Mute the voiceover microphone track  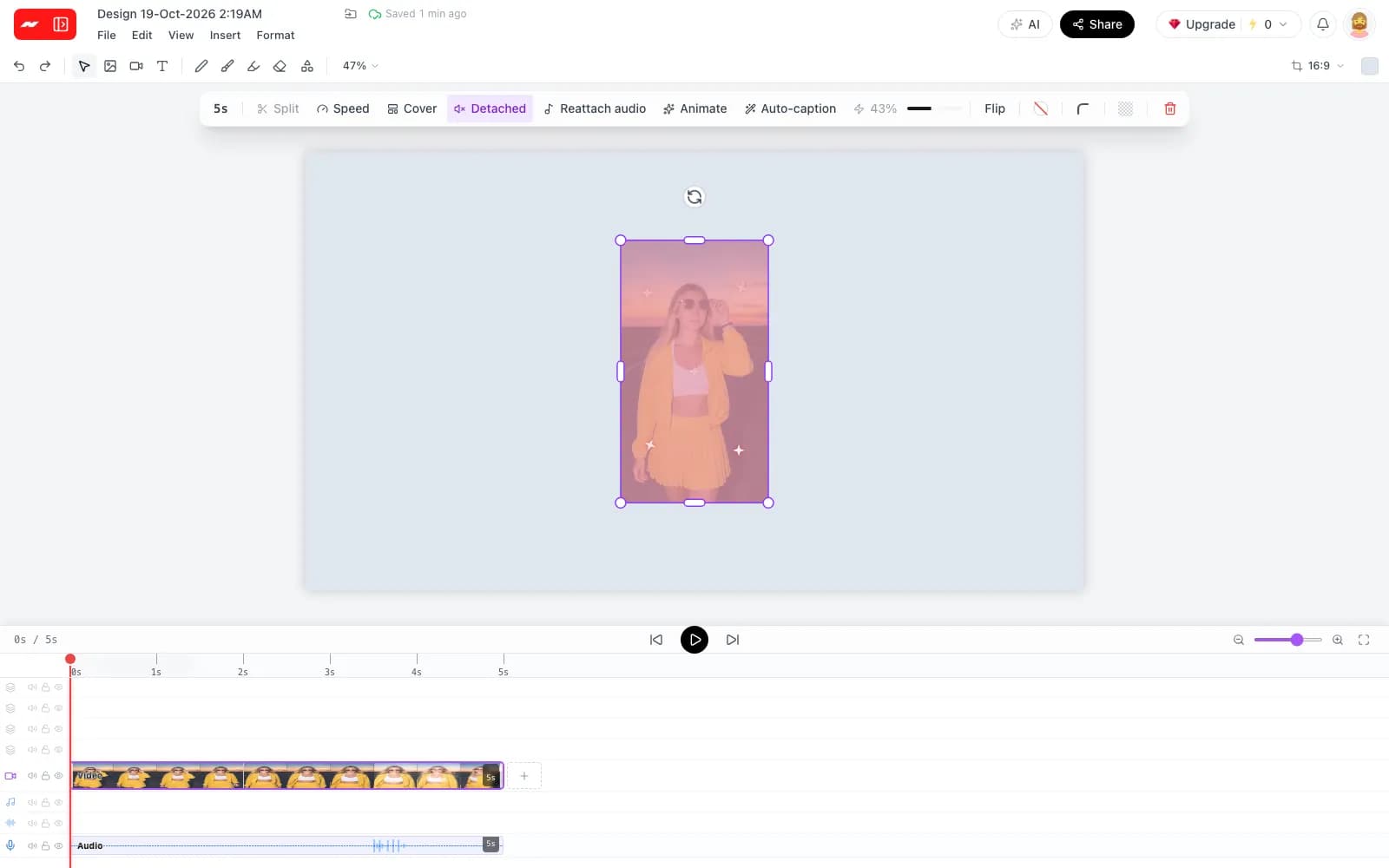tap(32, 845)
